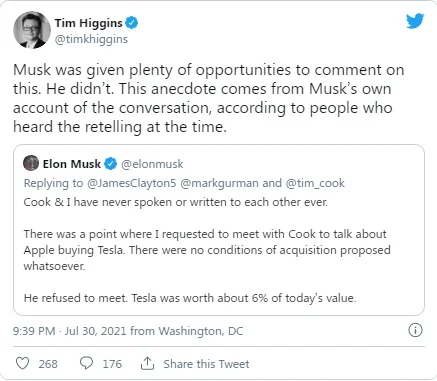Open replies via speech bubble icon
This screenshot has width=437, height=381.
click(x=86, y=363)
